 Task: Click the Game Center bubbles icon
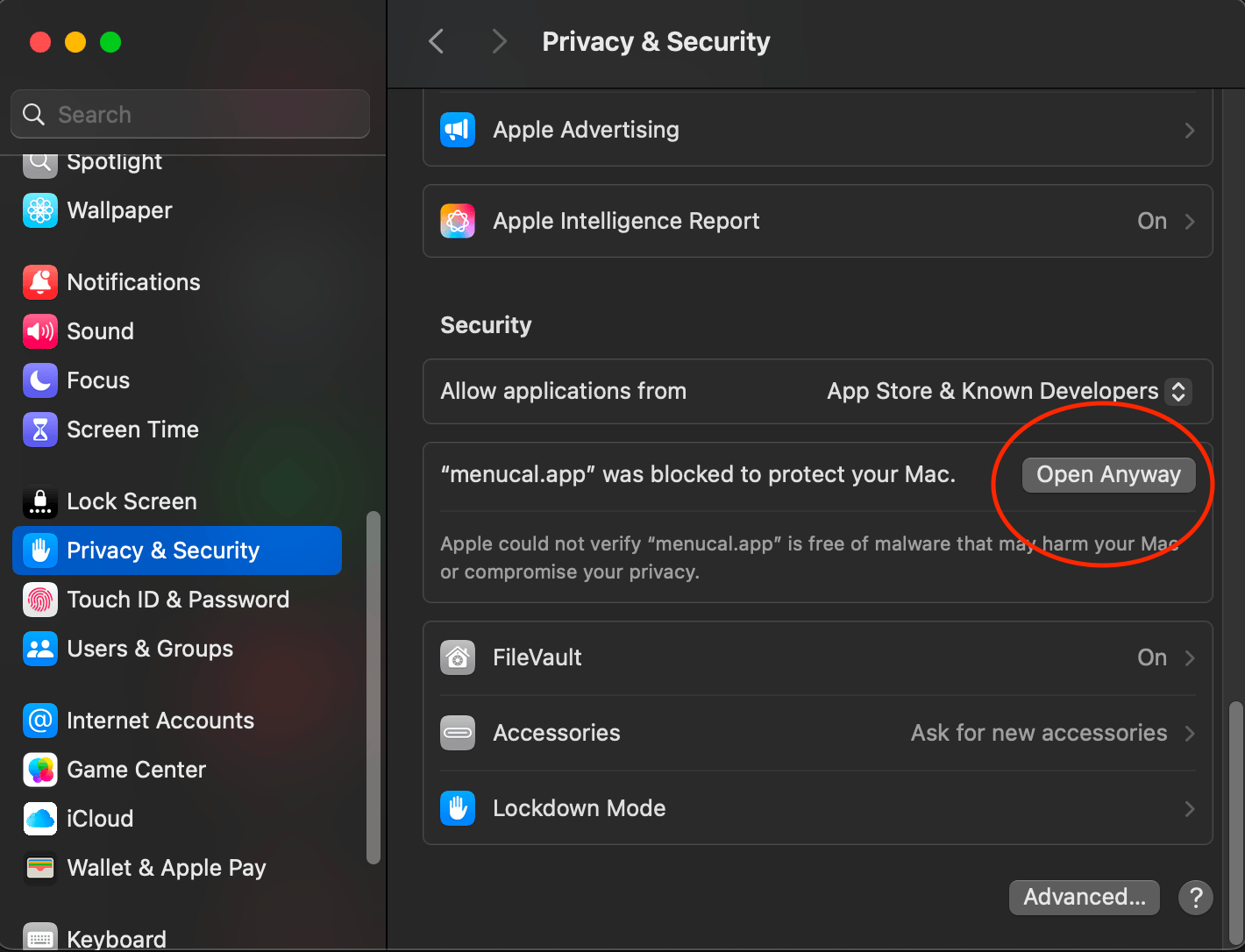(40, 770)
